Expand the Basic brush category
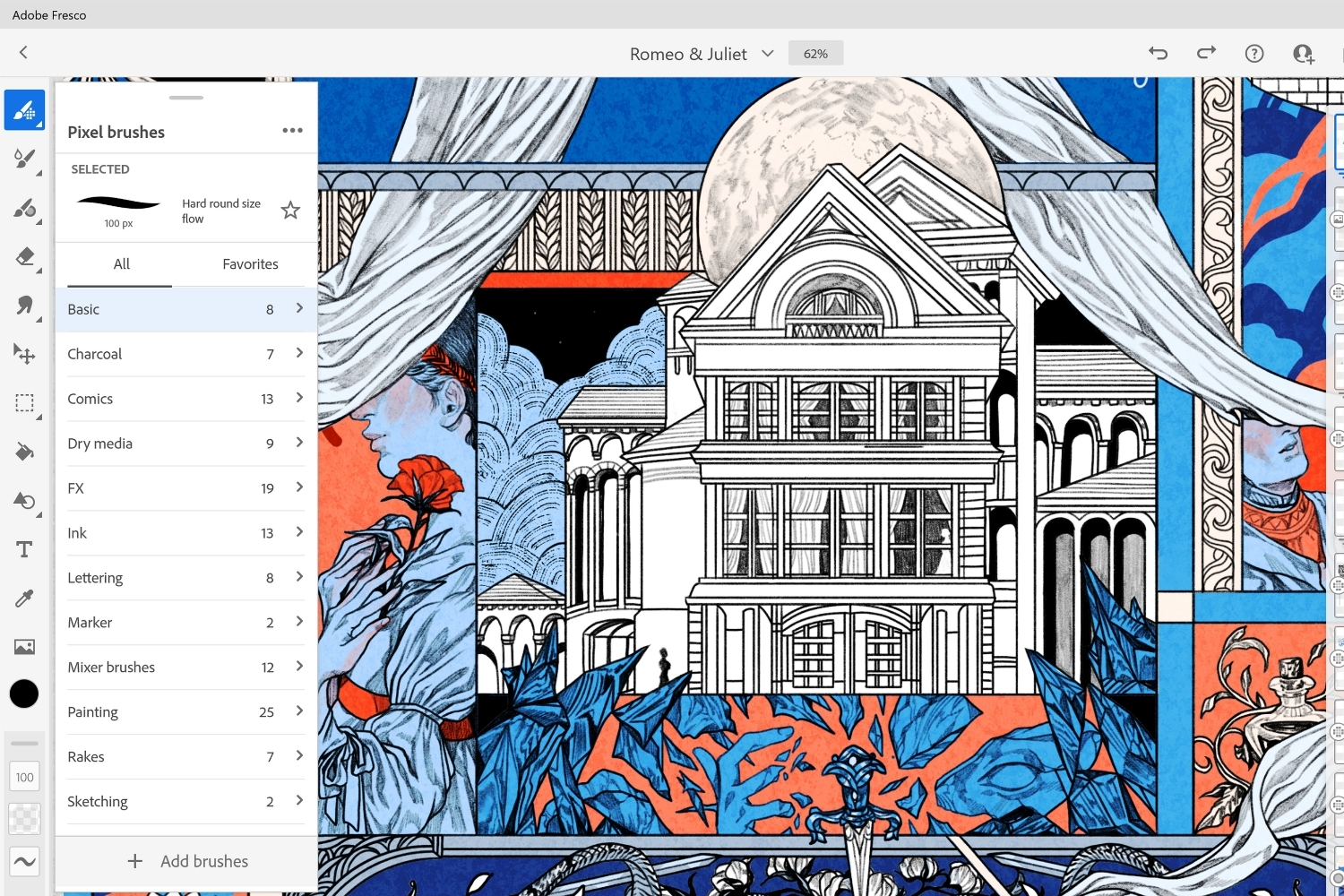 [186, 309]
